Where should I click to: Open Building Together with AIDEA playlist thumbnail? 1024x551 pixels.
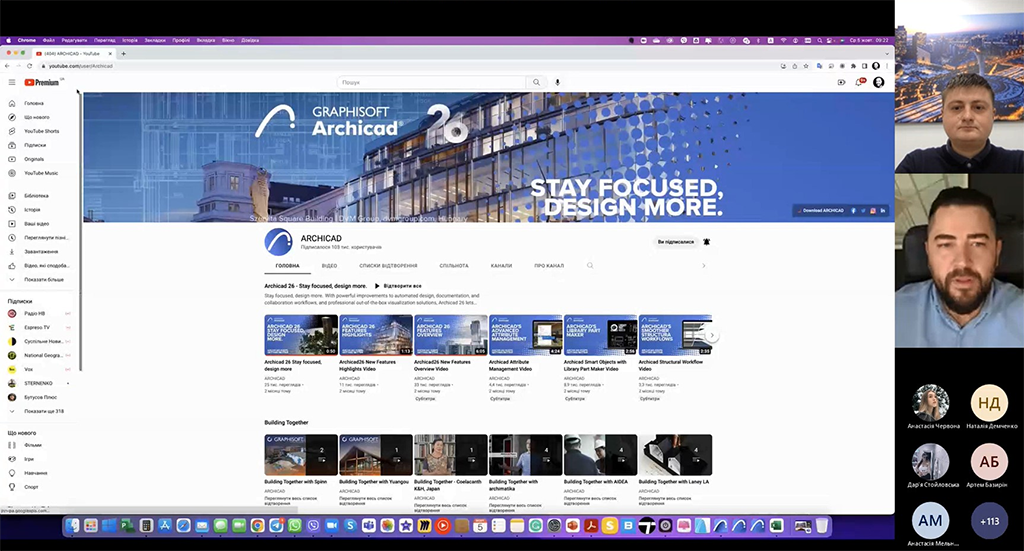click(x=600, y=455)
